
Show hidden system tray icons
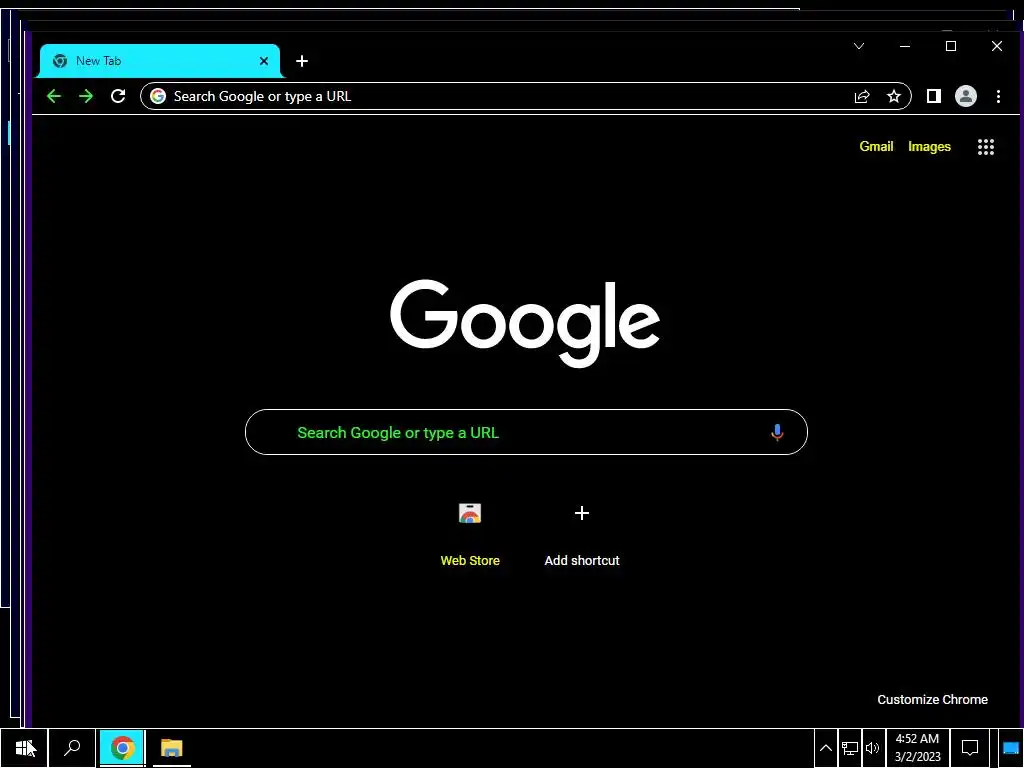[825, 748]
